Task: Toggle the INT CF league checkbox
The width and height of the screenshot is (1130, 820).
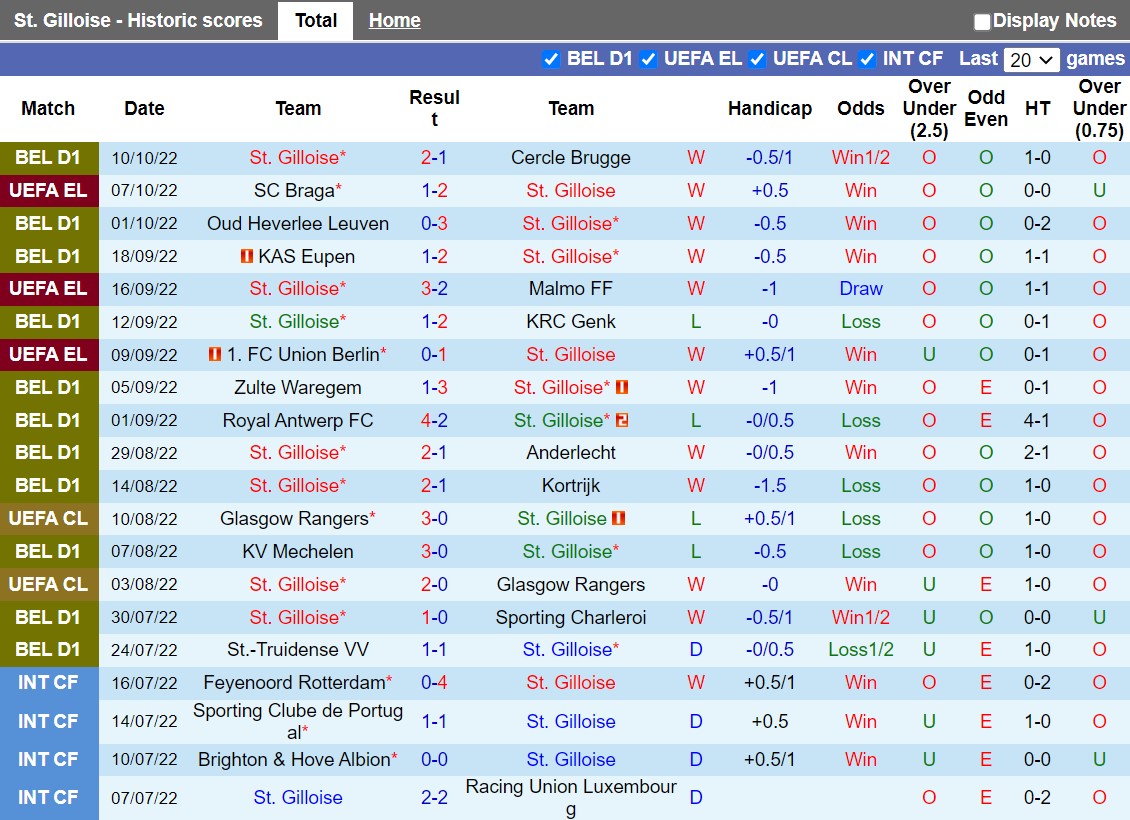Action: [868, 59]
